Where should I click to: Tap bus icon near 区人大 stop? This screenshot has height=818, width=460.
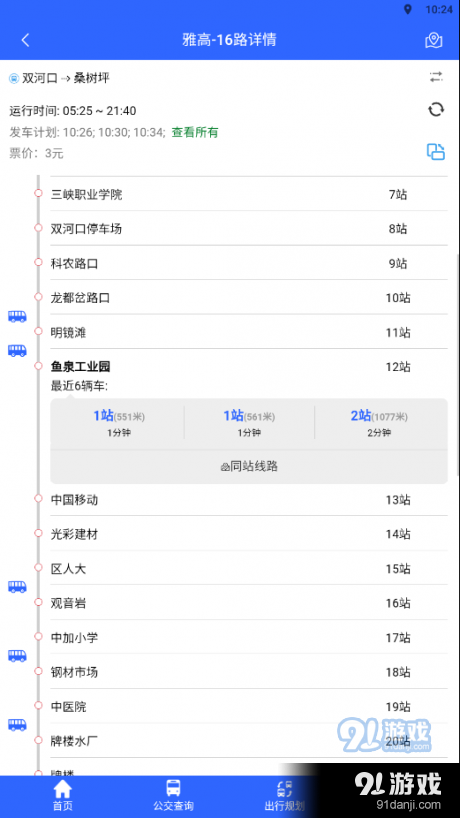(x=17, y=587)
